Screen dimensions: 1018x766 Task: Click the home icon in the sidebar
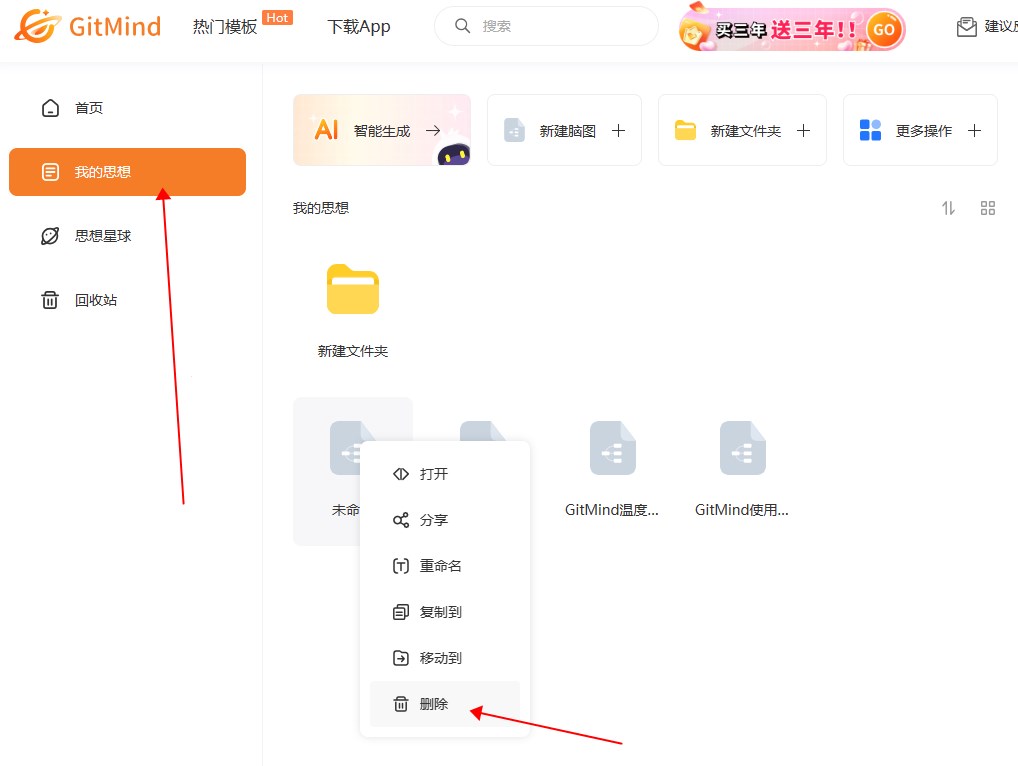coord(50,108)
